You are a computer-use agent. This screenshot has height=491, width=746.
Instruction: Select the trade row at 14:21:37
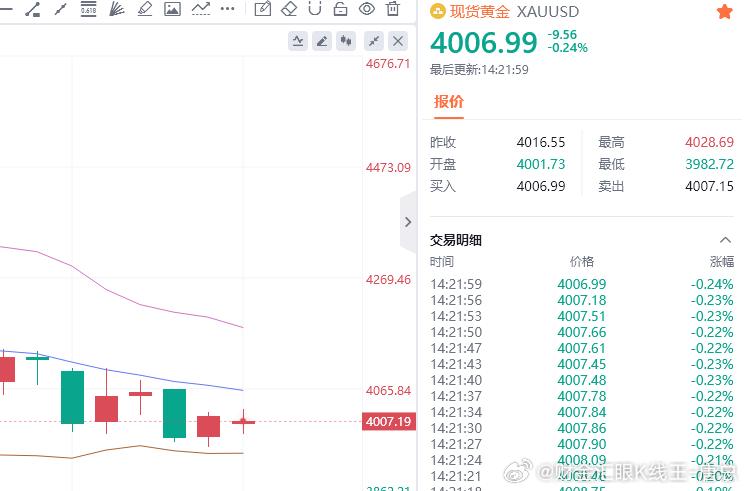[581, 396]
